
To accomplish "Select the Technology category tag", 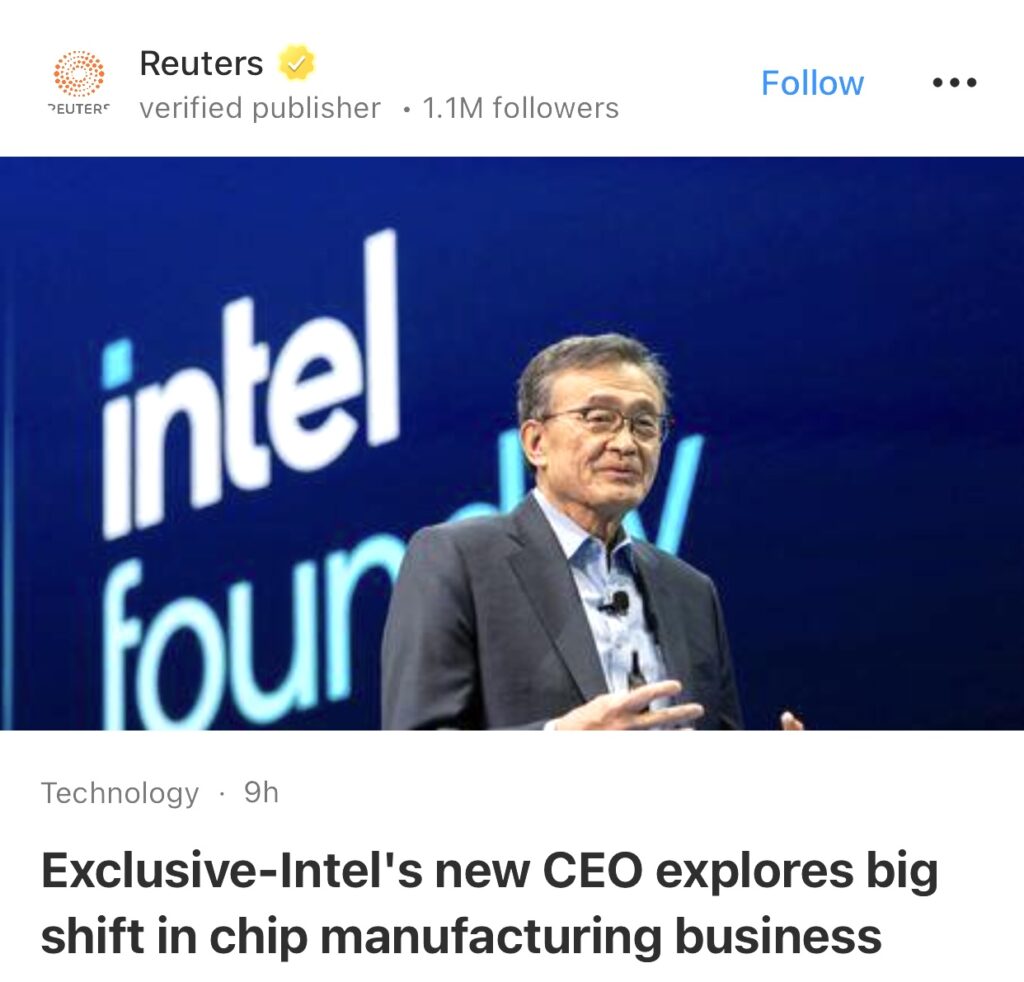I will (120, 793).
